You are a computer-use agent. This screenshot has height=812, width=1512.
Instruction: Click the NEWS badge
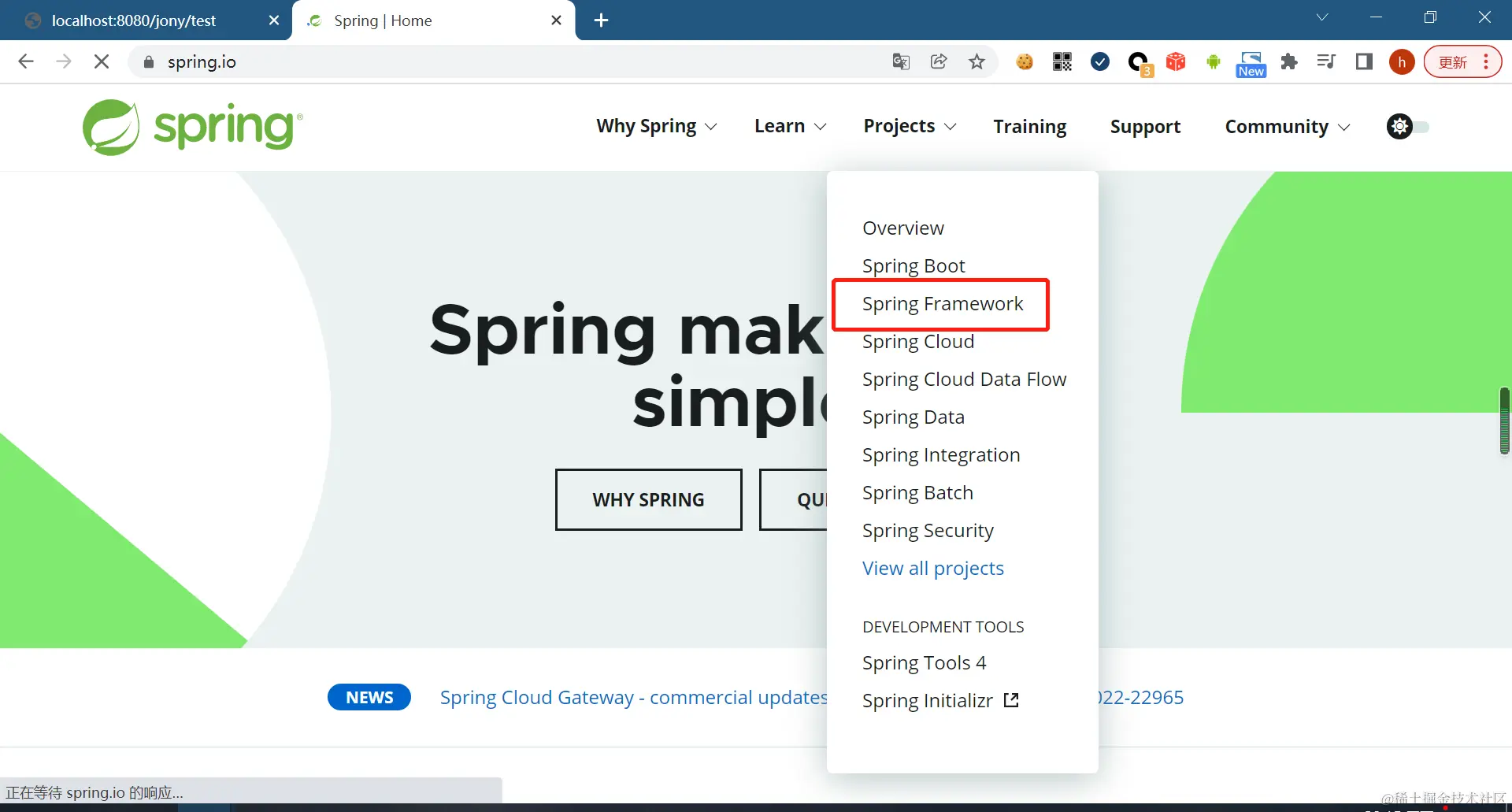pos(369,698)
